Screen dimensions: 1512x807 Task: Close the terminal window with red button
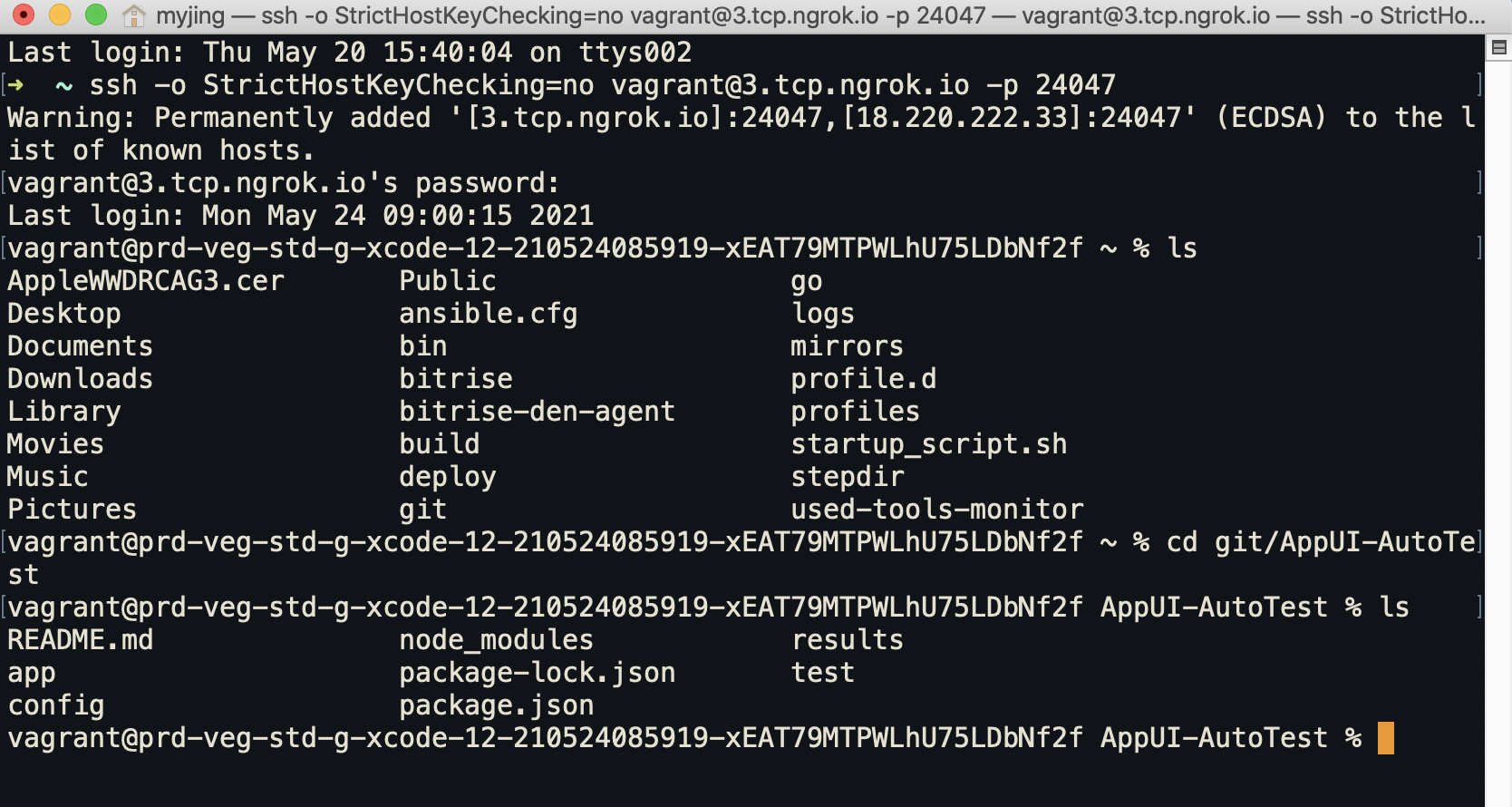click(x=24, y=15)
